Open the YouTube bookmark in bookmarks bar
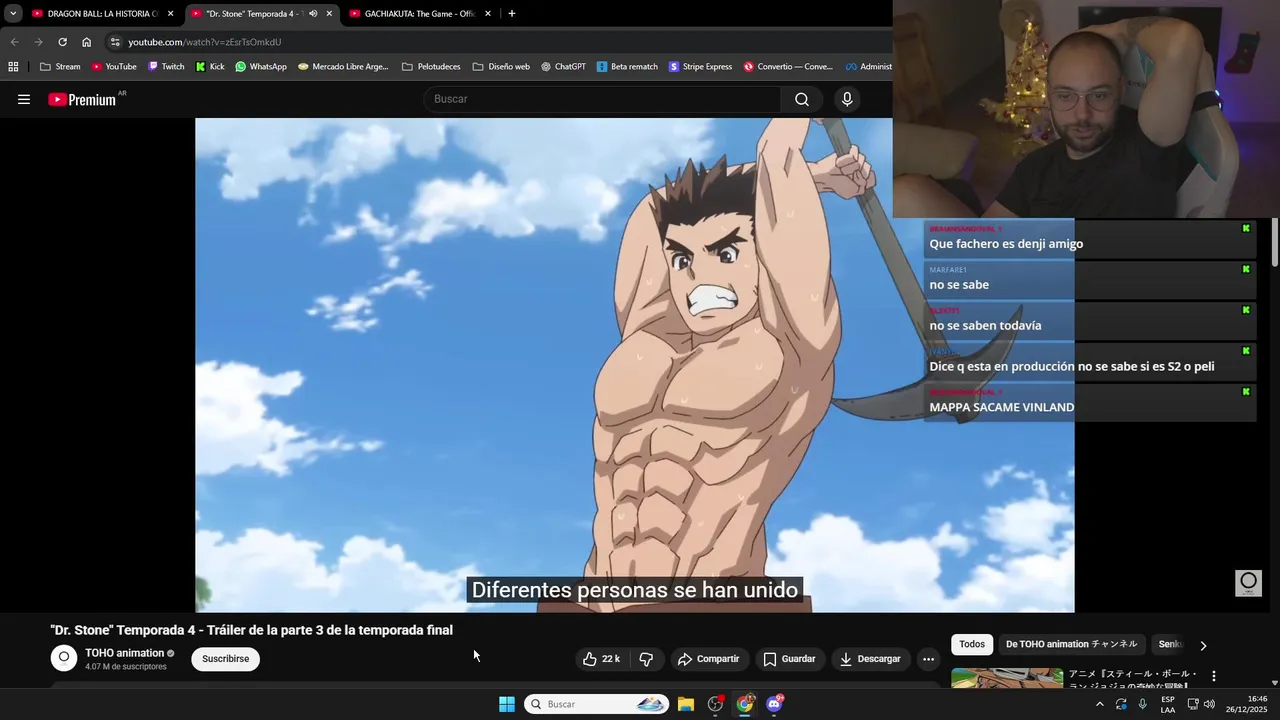Viewport: 1280px width, 720px height. coord(114,67)
